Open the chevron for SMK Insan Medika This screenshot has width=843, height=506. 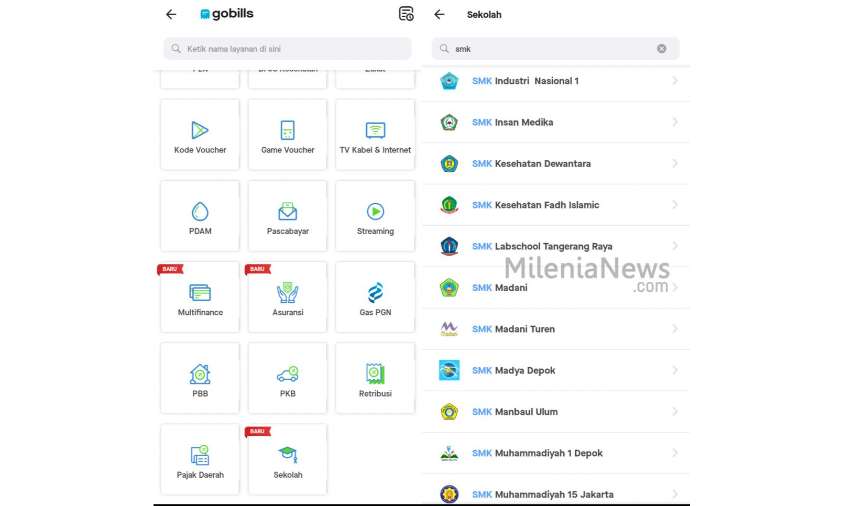point(675,122)
